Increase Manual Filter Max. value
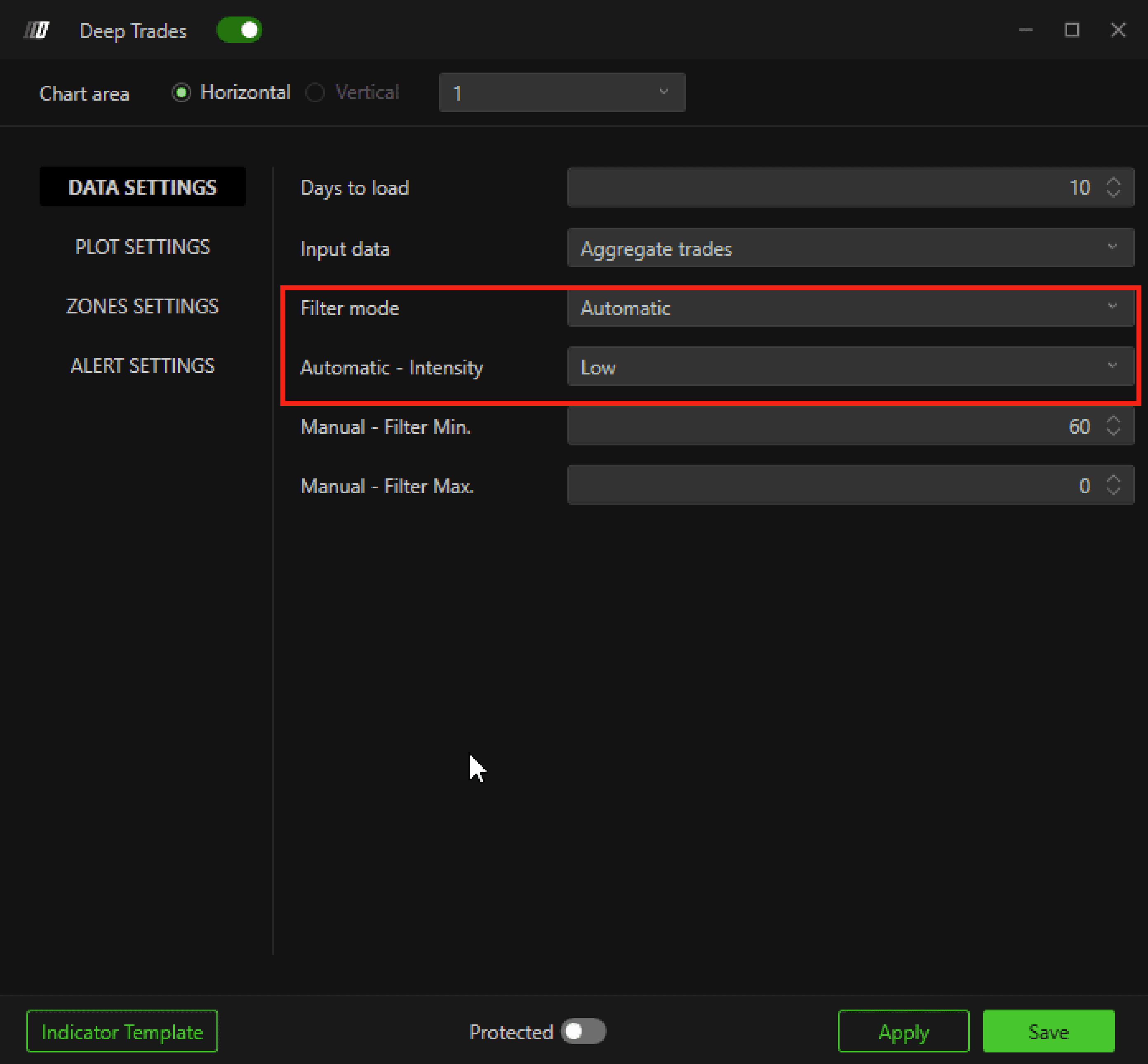This screenshot has height=1064, width=1148. [x=1113, y=479]
